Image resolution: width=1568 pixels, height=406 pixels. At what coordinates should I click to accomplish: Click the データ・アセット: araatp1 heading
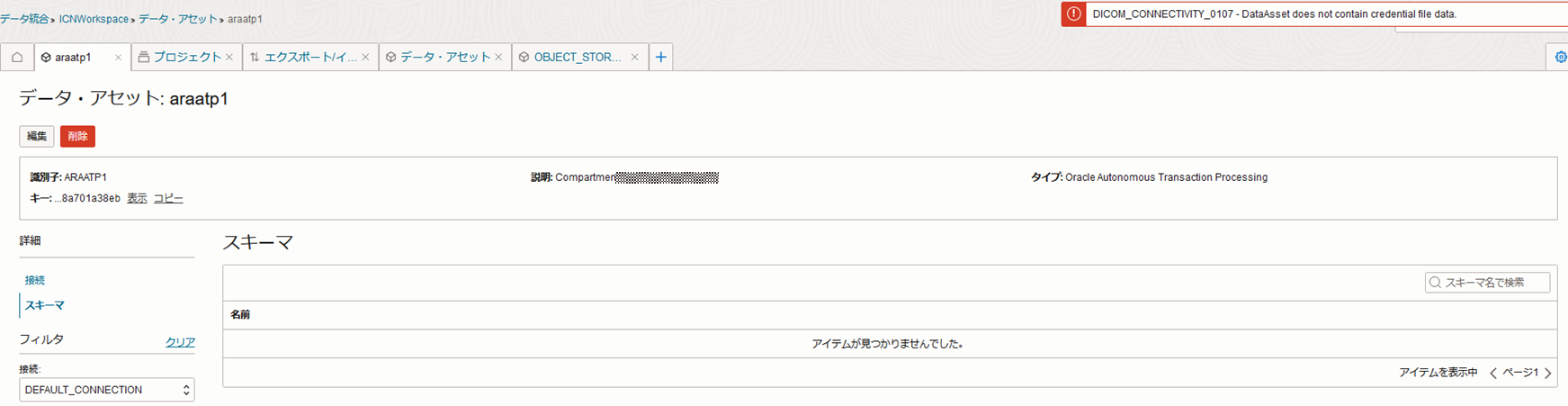tap(124, 98)
